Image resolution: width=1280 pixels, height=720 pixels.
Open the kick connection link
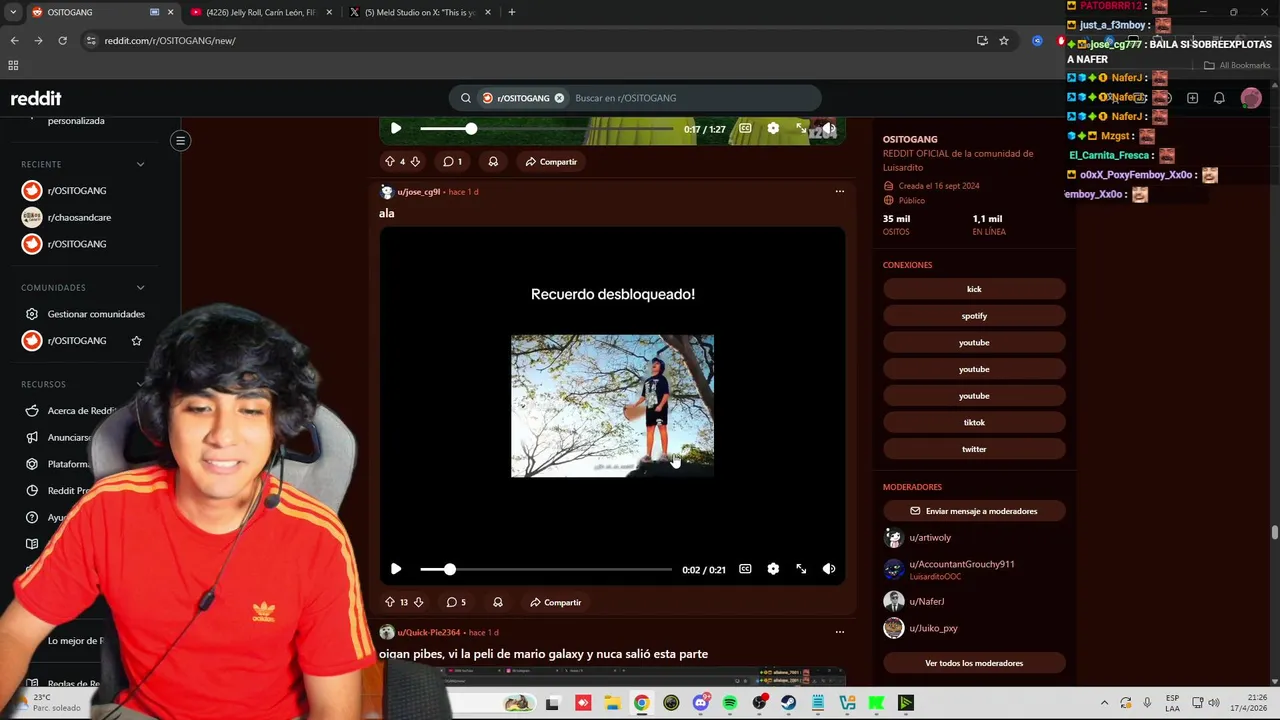pos(974,289)
